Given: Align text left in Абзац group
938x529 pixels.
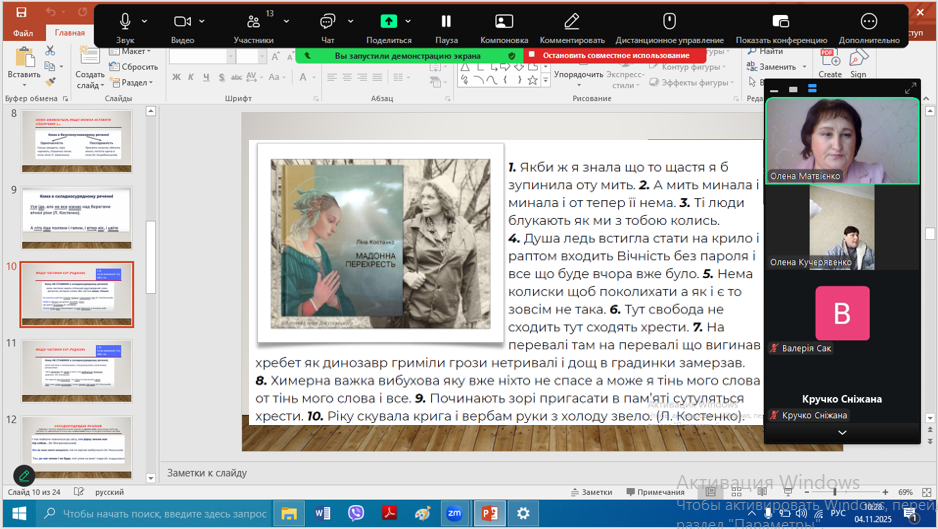Looking at the screenshot, I should coord(332,77).
